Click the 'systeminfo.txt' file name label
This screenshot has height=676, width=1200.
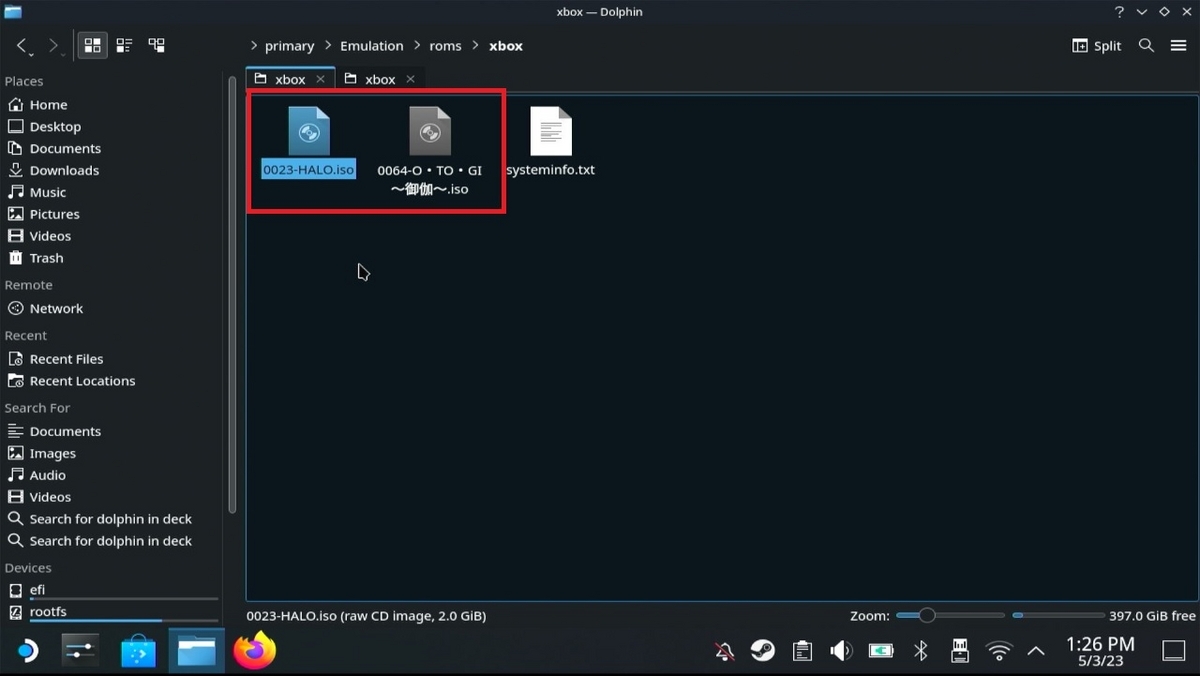pos(551,170)
